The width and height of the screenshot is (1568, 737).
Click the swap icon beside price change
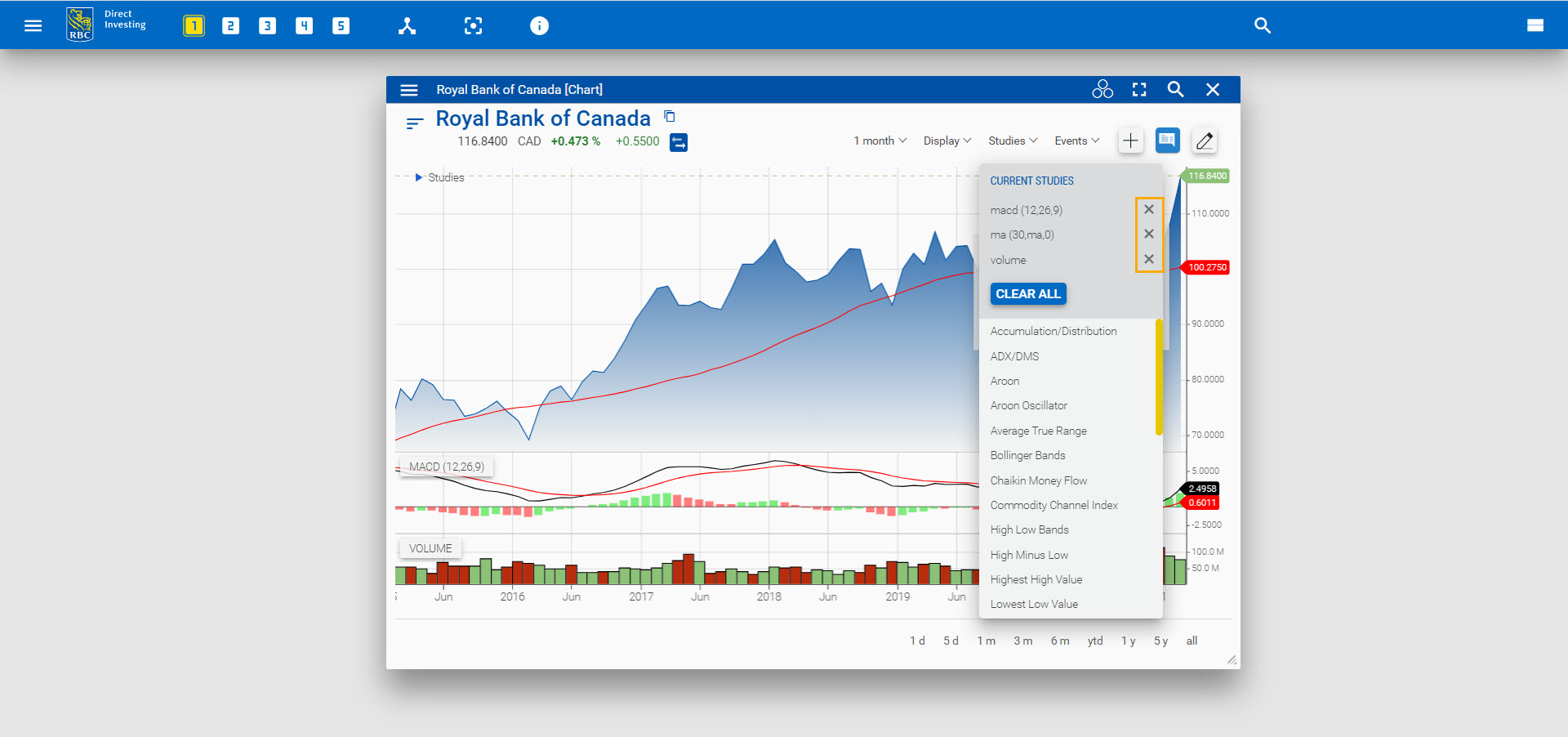(x=679, y=143)
